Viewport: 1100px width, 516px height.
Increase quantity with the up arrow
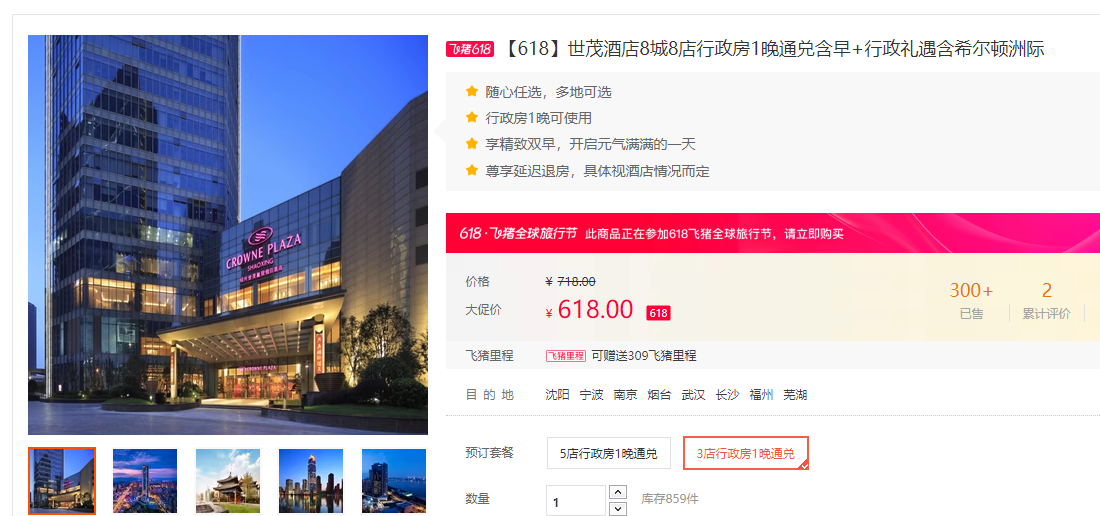(617, 493)
